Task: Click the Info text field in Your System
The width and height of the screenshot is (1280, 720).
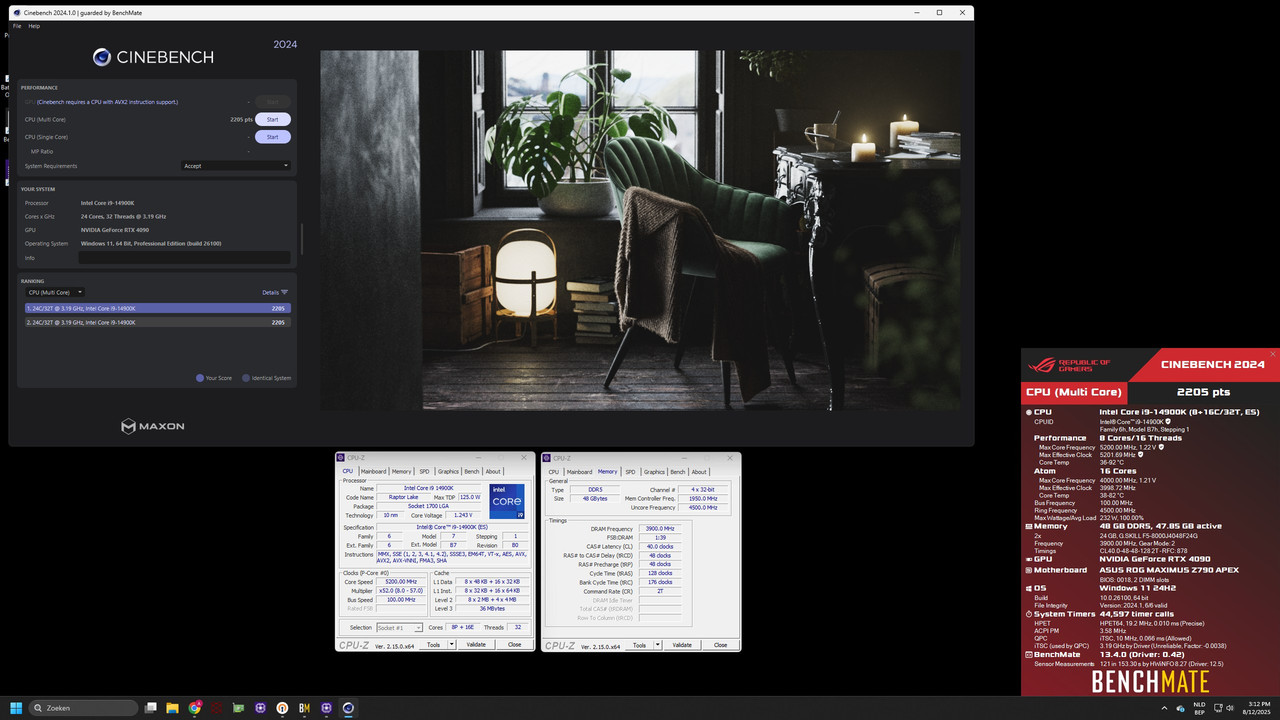Action: (184, 258)
